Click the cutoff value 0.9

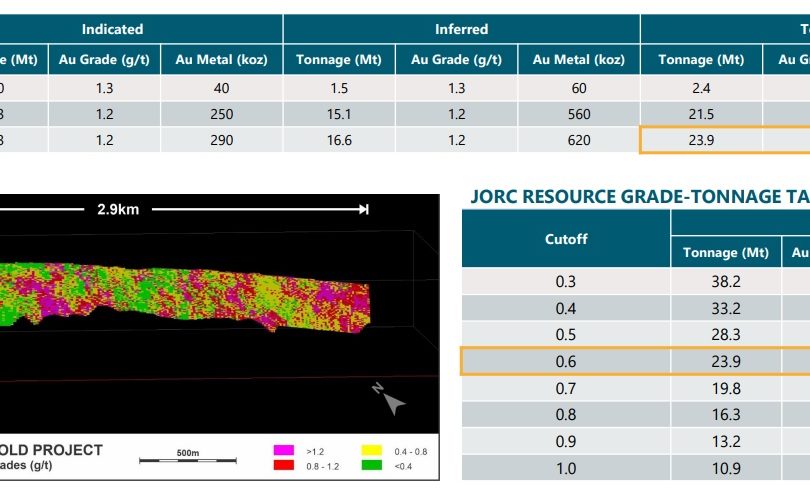(x=566, y=441)
